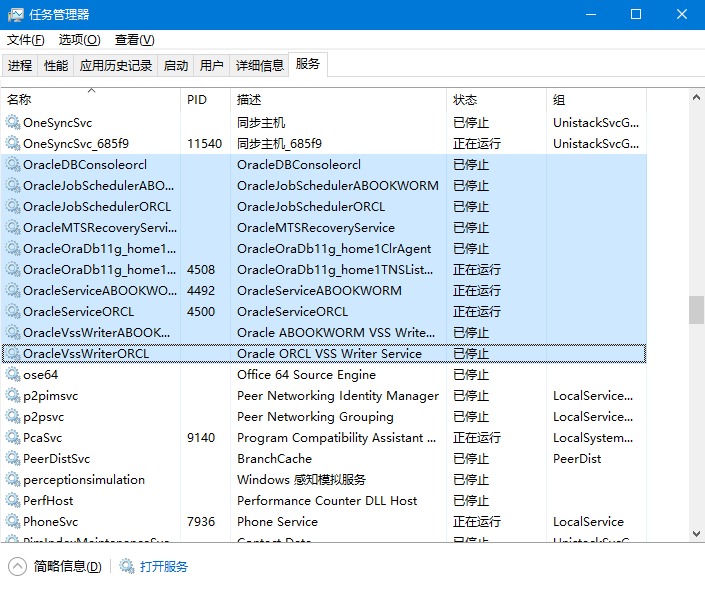
Task: Sort by the 组 column header
Action: click(x=597, y=99)
